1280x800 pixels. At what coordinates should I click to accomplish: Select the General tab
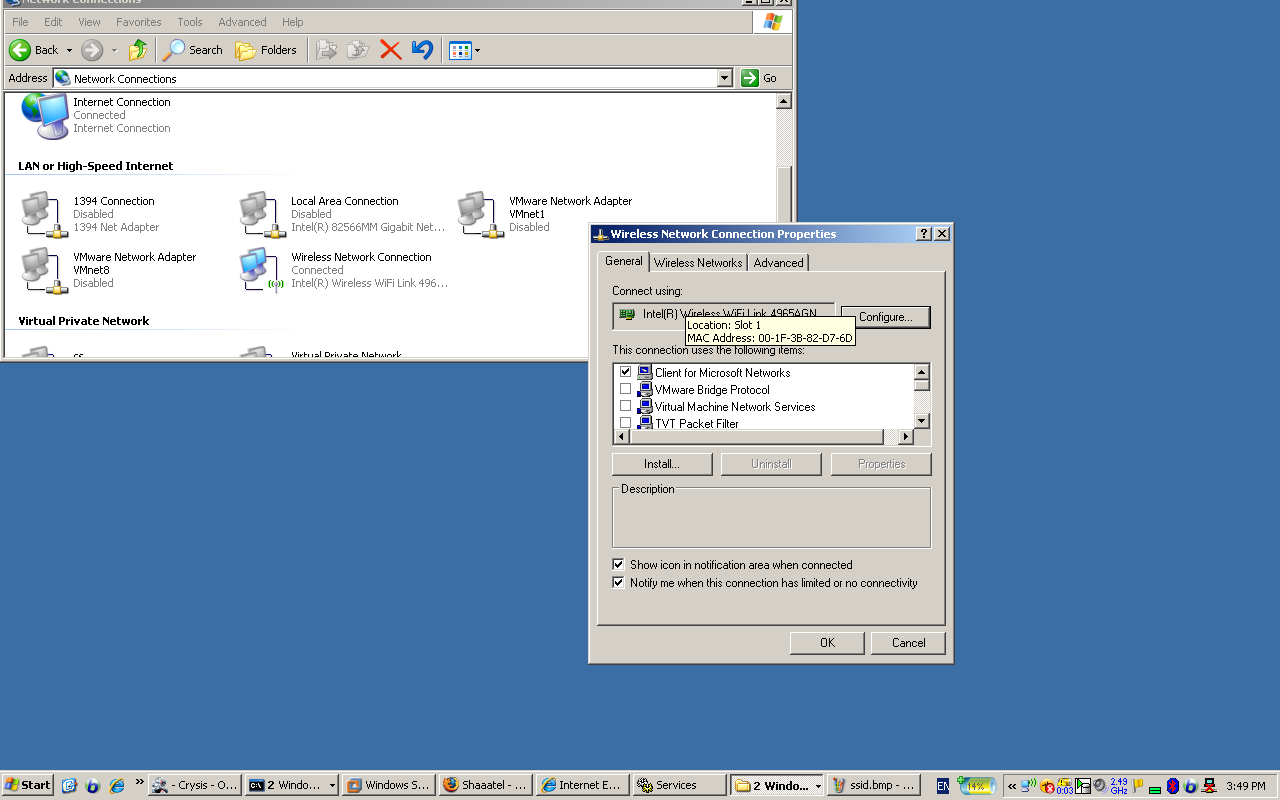click(623, 261)
